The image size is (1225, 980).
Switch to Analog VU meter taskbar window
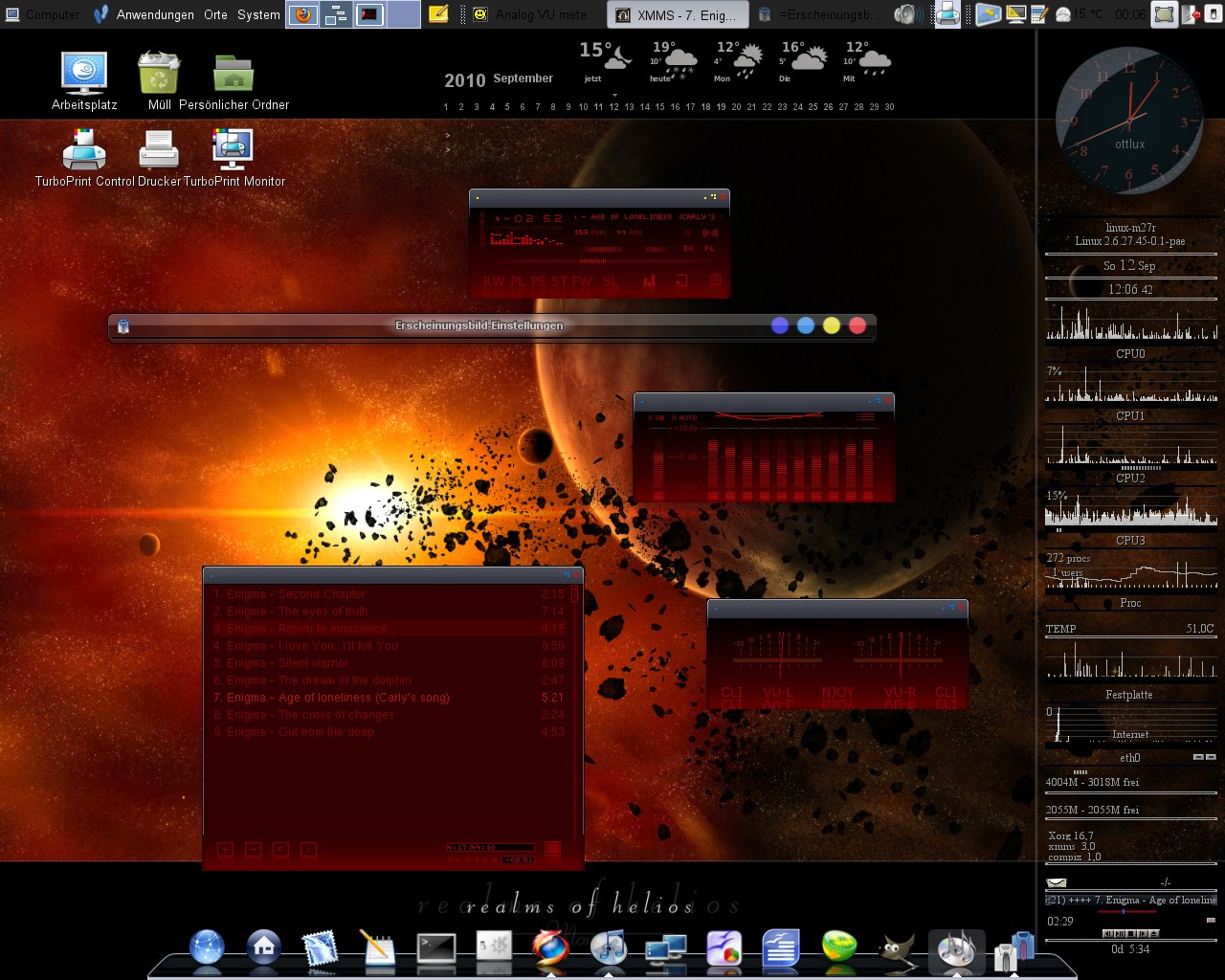coord(532,14)
